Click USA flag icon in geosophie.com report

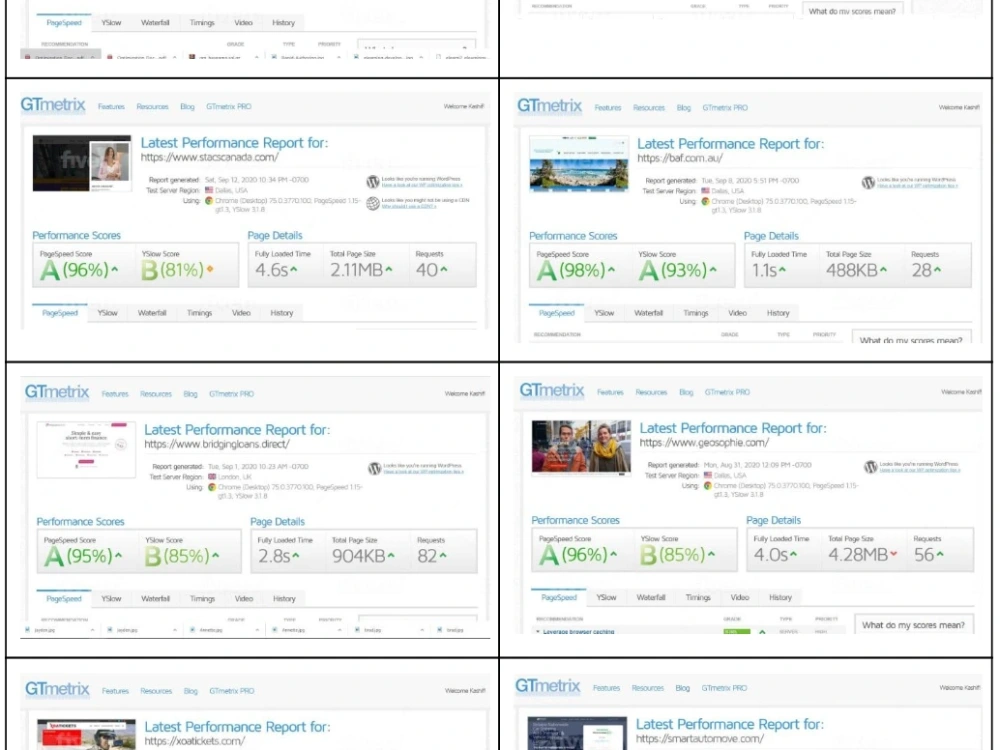tap(708, 476)
